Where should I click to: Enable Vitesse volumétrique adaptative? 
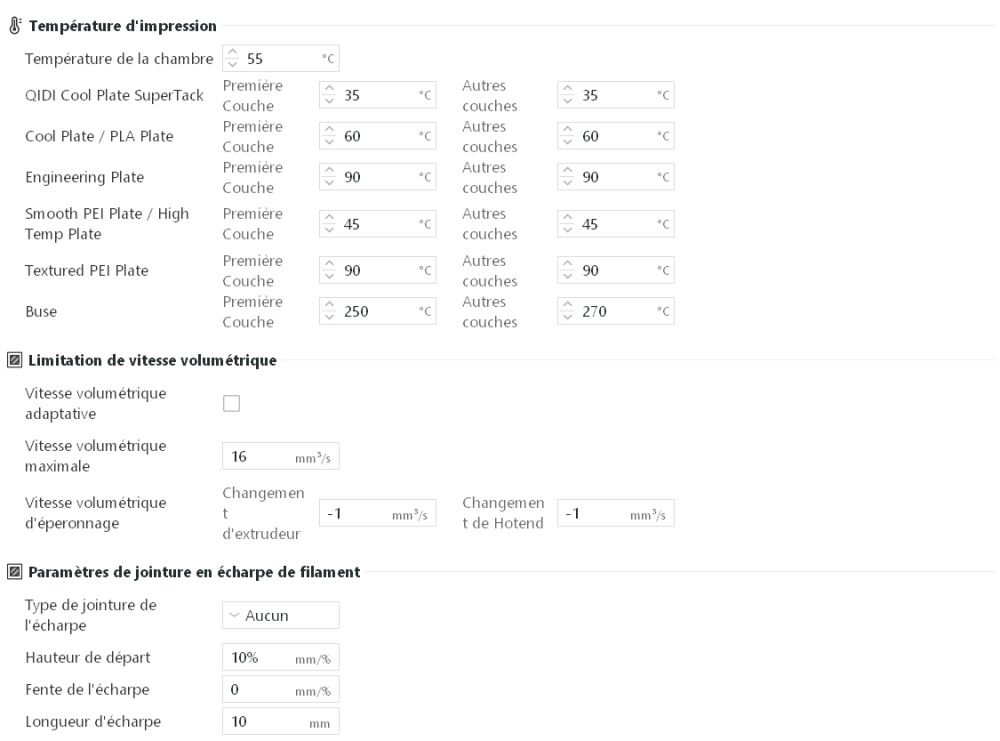pyautogui.click(x=230, y=401)
